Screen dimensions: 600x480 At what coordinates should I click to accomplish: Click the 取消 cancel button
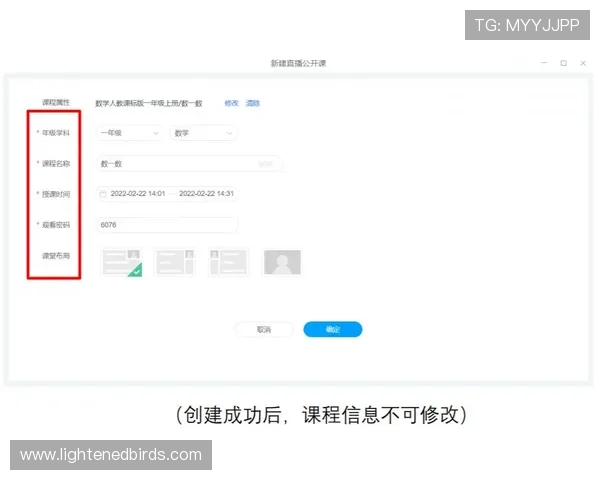pos(264,329)
